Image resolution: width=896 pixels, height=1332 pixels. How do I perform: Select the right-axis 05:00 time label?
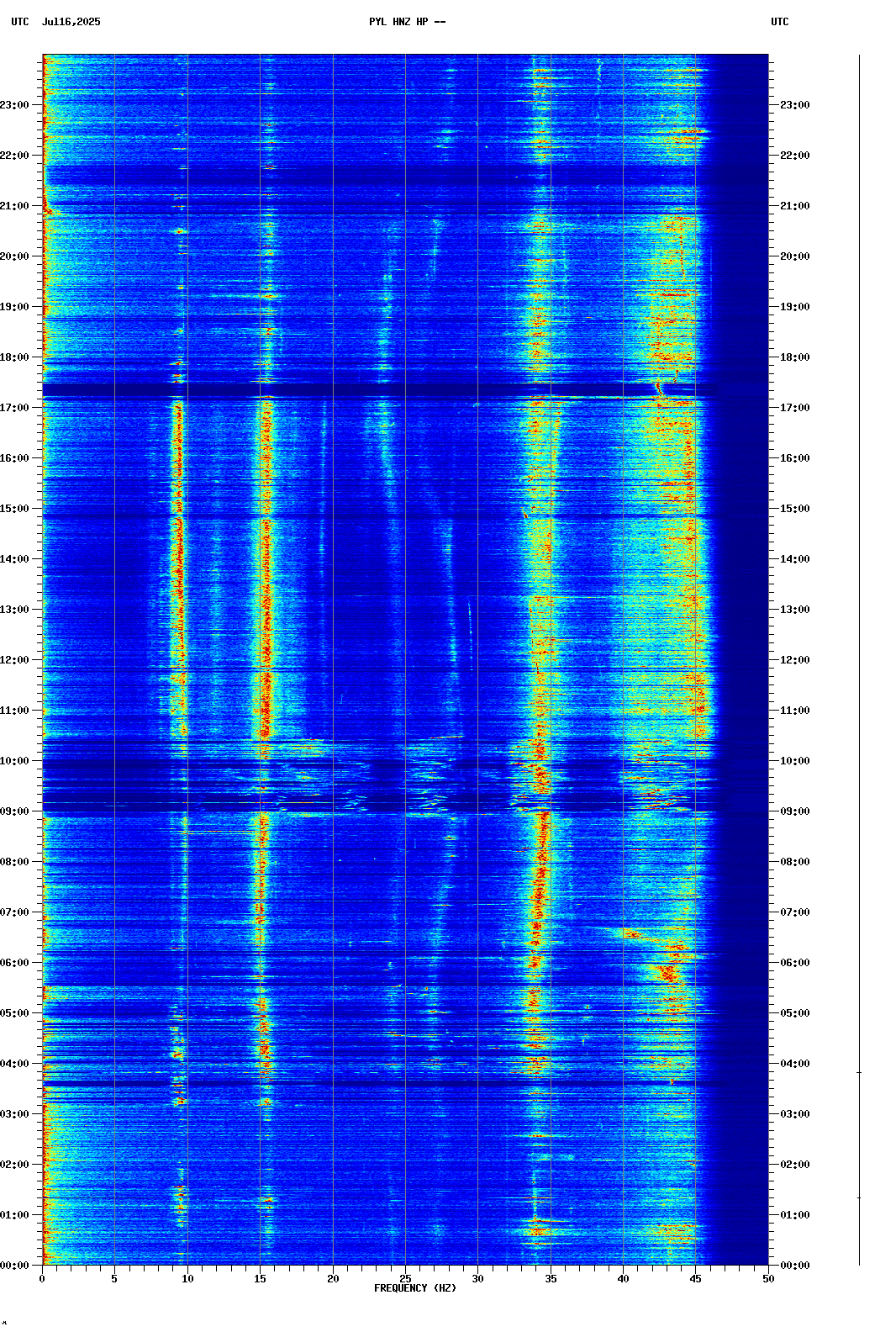(x=795, y=1013)
